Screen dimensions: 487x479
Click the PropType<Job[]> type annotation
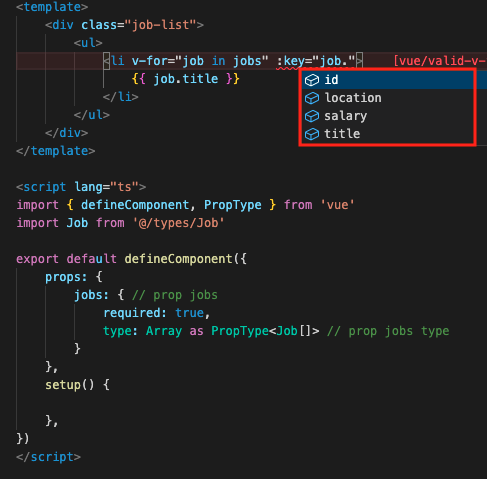point(265,331)
